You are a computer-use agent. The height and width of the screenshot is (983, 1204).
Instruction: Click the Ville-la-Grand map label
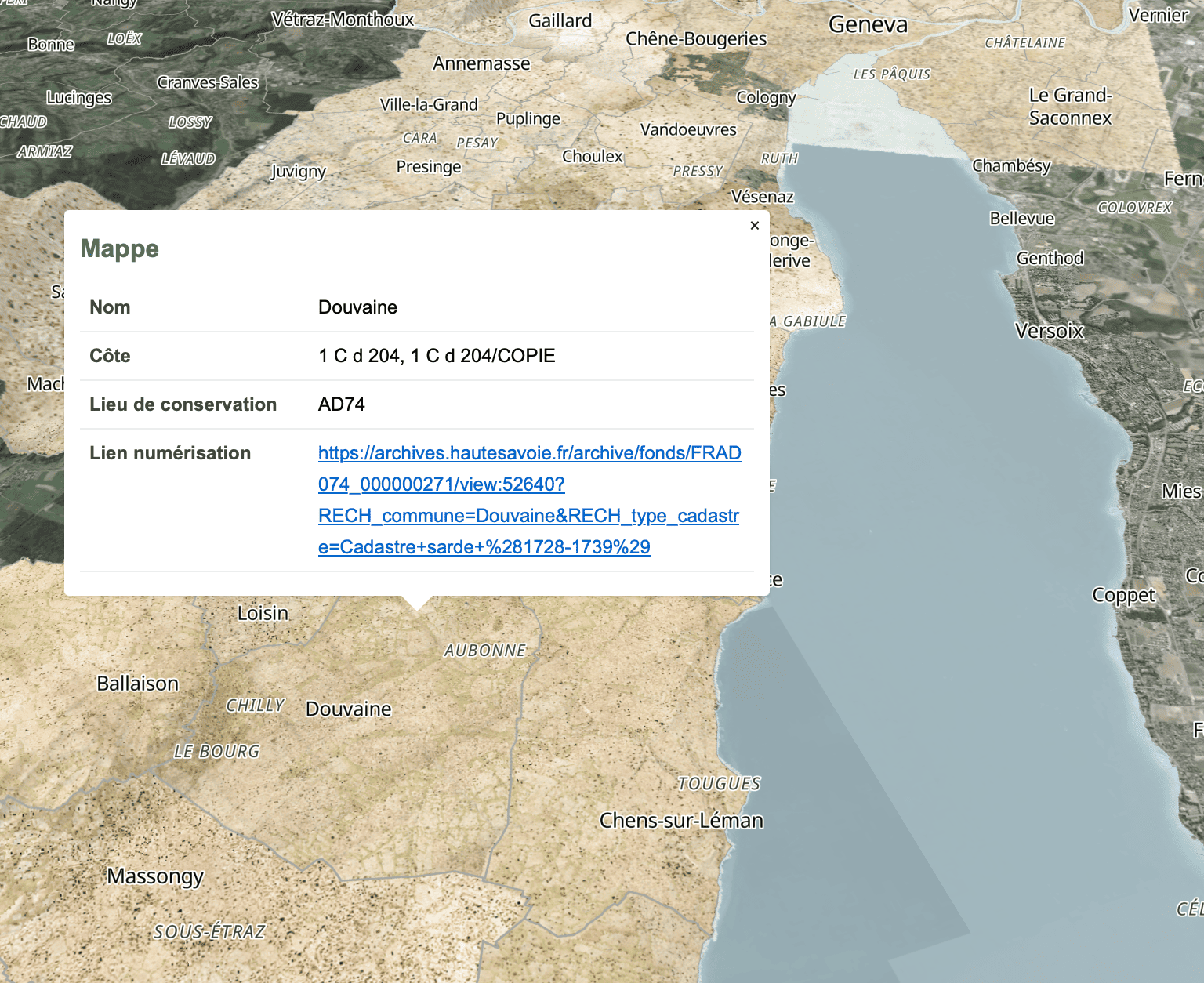click(429, 105)
